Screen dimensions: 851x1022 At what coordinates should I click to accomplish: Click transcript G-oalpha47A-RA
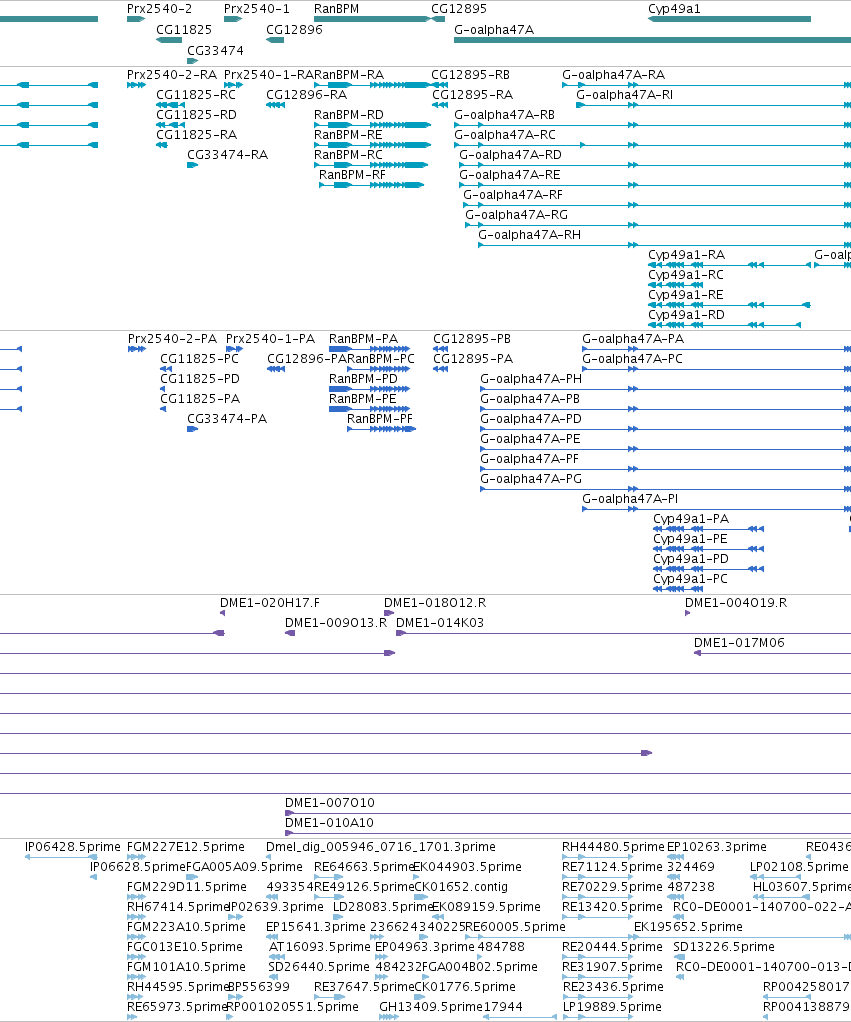614,75
